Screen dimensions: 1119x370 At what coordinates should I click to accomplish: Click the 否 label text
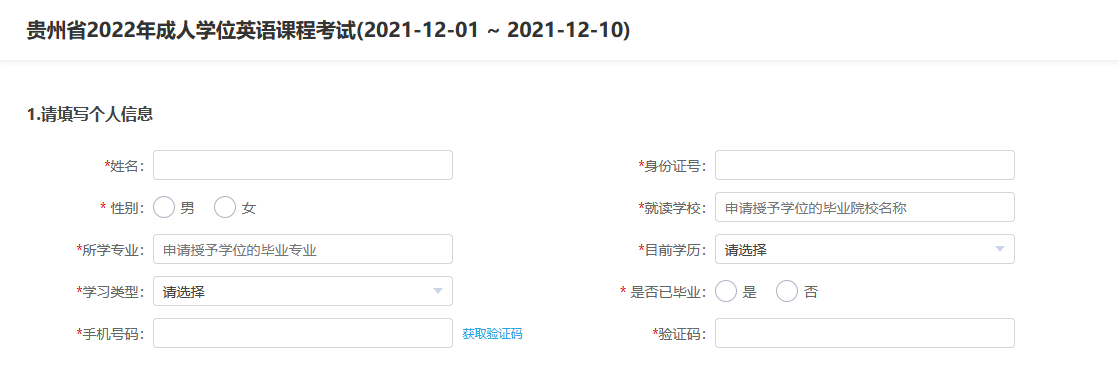pos(811,292)
